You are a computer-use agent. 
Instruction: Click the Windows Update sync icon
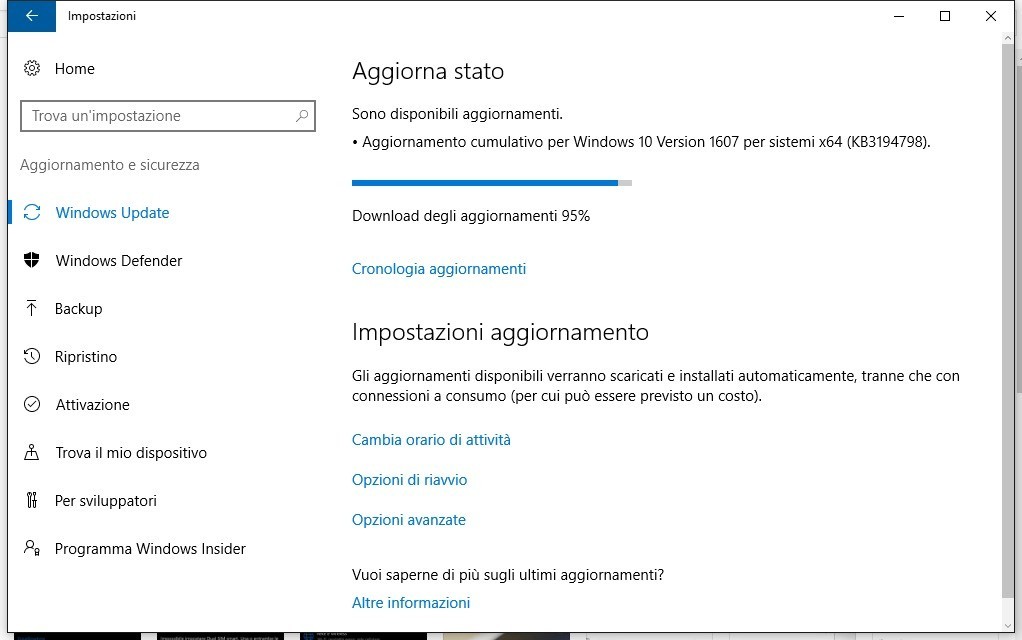coord(32,213)
